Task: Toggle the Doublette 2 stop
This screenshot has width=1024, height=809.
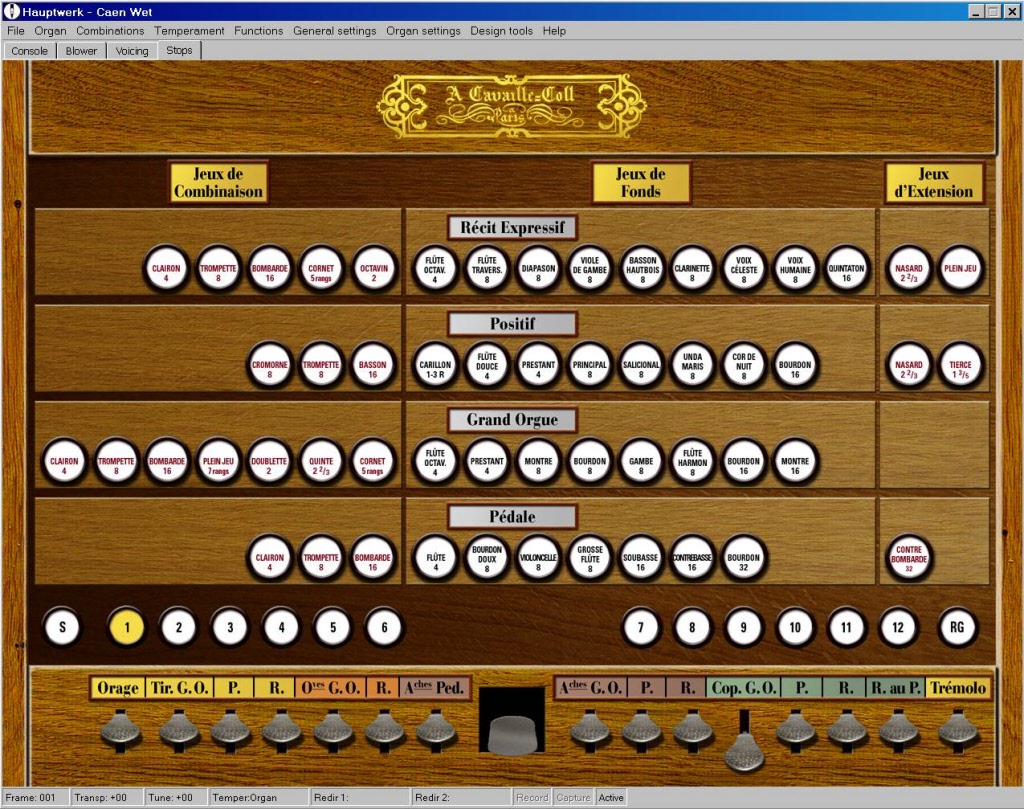Action: pyautogui.click(x=269, y=462)
